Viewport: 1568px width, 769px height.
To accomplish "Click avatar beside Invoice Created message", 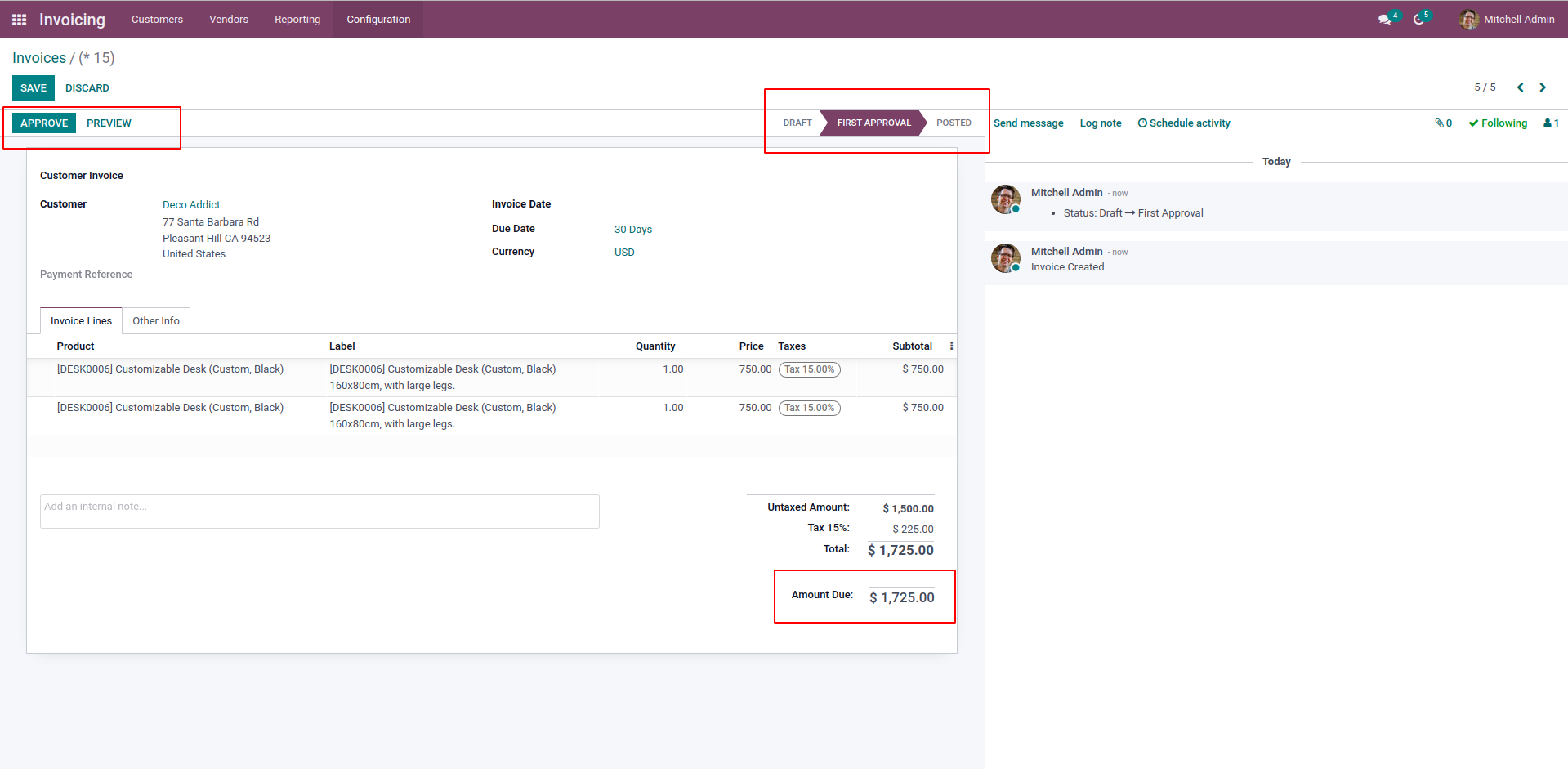I will tap(1006, 258).
